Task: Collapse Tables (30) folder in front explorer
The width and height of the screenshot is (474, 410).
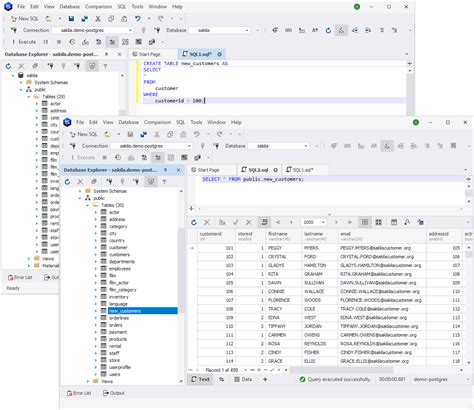Action: click(x=88, y=205)
